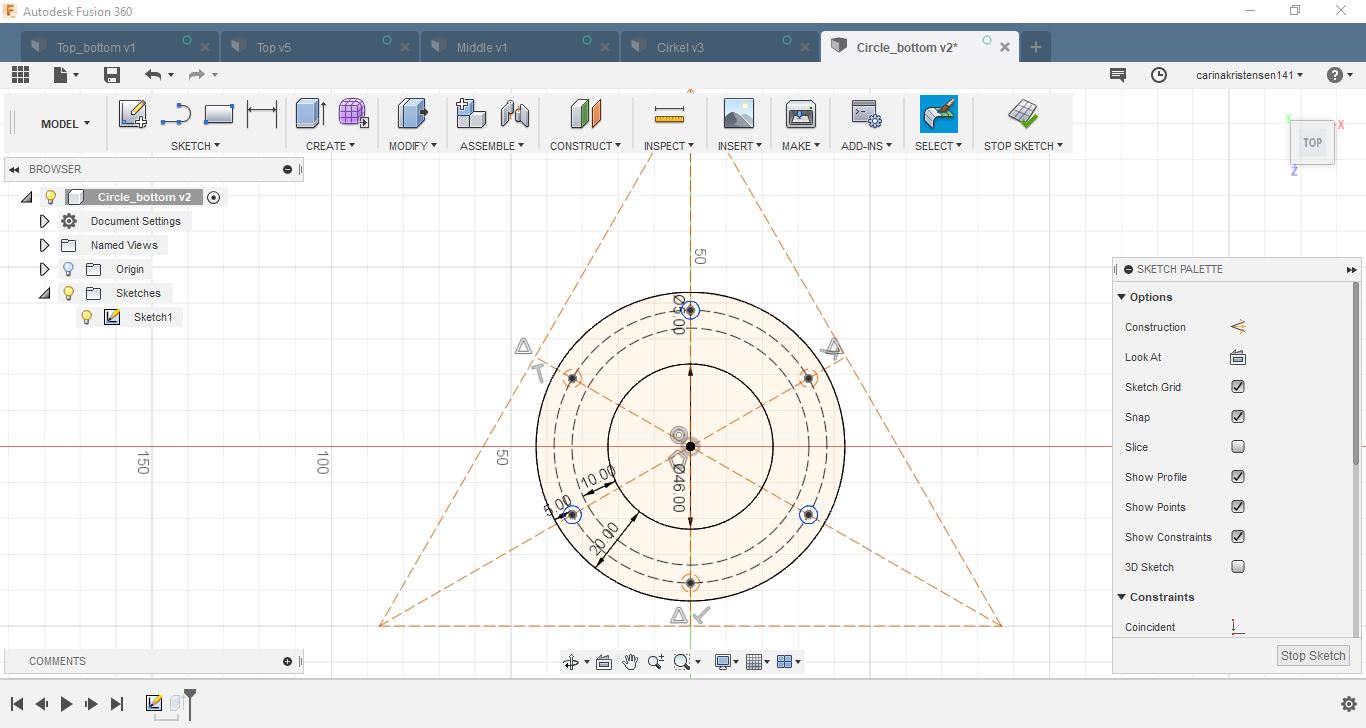The image size is (1366, 728).
Task: Click the Save floppy disk icon
Action: pyautogui.click(x=112, y=75)
